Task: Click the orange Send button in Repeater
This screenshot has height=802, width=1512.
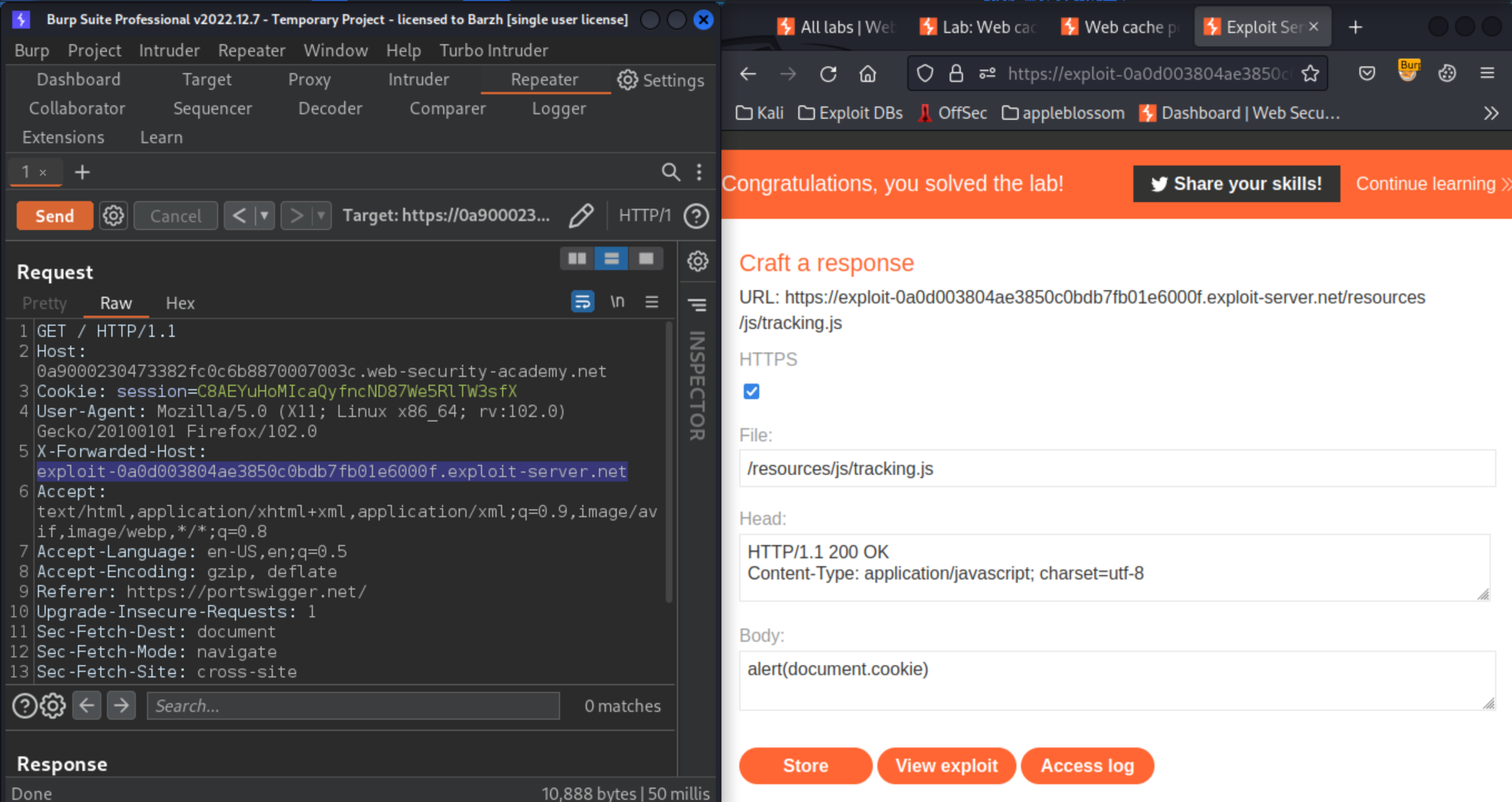Action: tap(55, 216)
